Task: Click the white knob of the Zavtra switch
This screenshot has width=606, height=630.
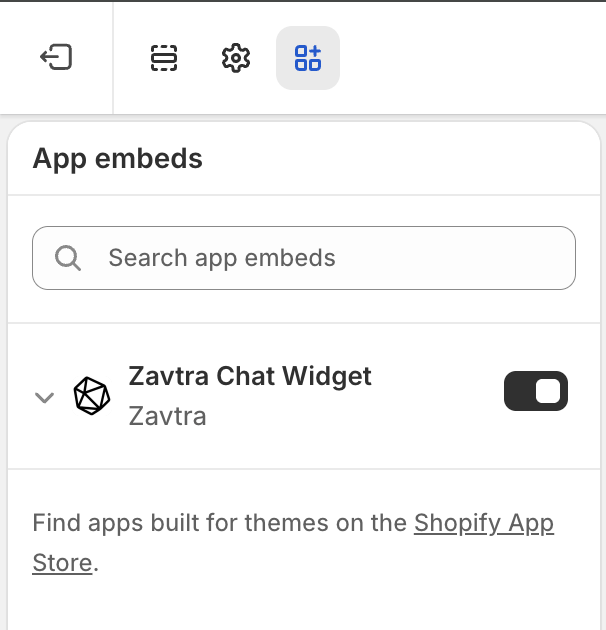Action: coord(548,391)
